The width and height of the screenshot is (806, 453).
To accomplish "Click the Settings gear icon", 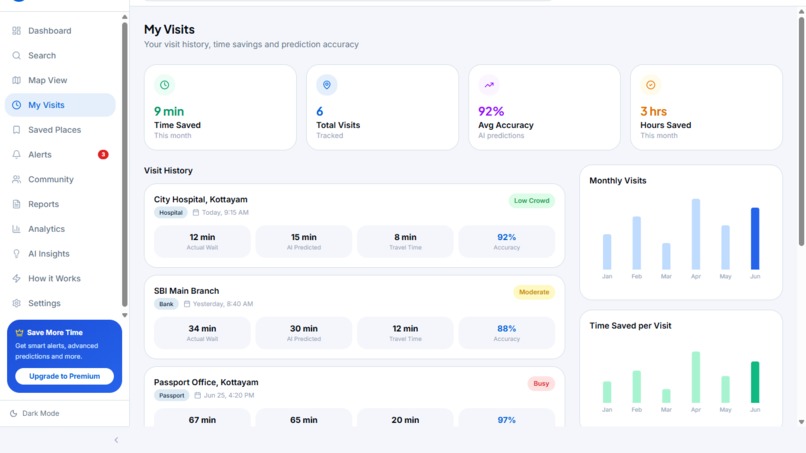I will [16, 303].
